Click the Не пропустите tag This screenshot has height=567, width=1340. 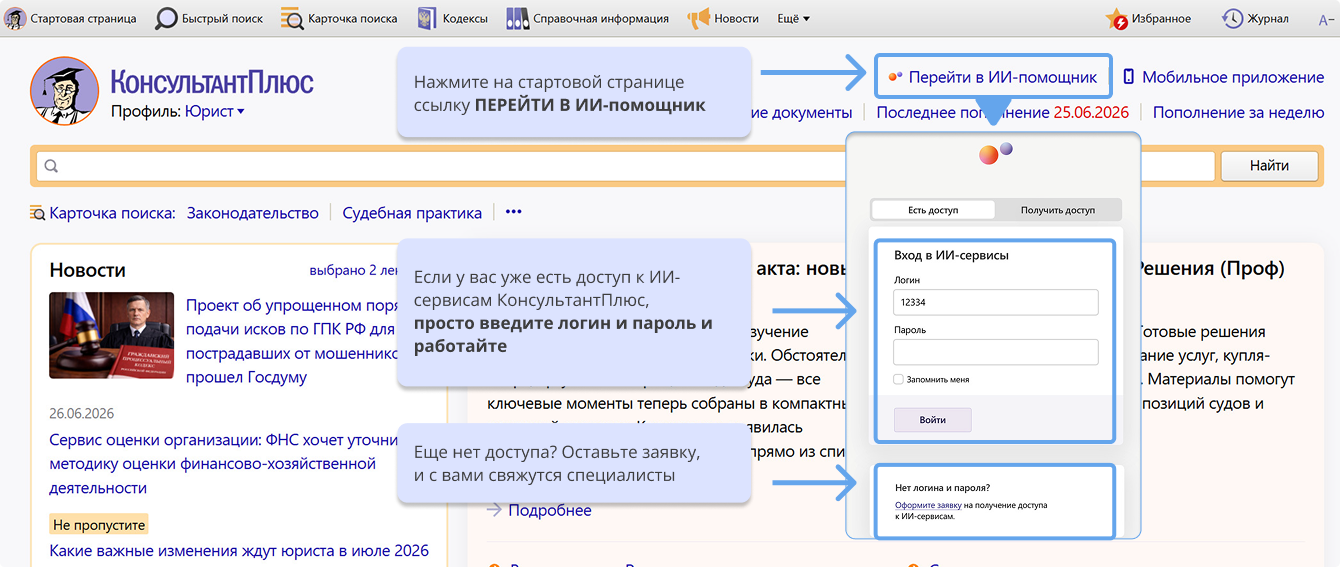click(99, 524)
